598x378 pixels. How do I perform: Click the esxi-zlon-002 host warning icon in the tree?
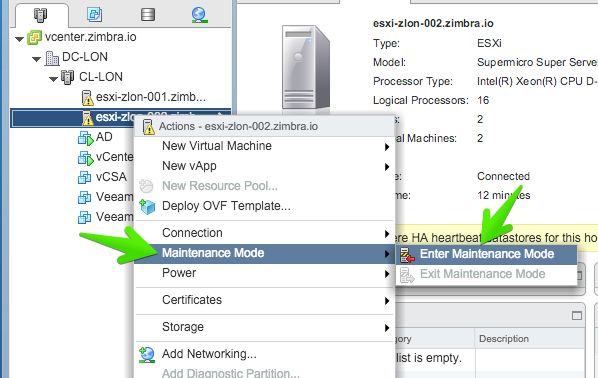pyautogui.click(x=87, y=117)
